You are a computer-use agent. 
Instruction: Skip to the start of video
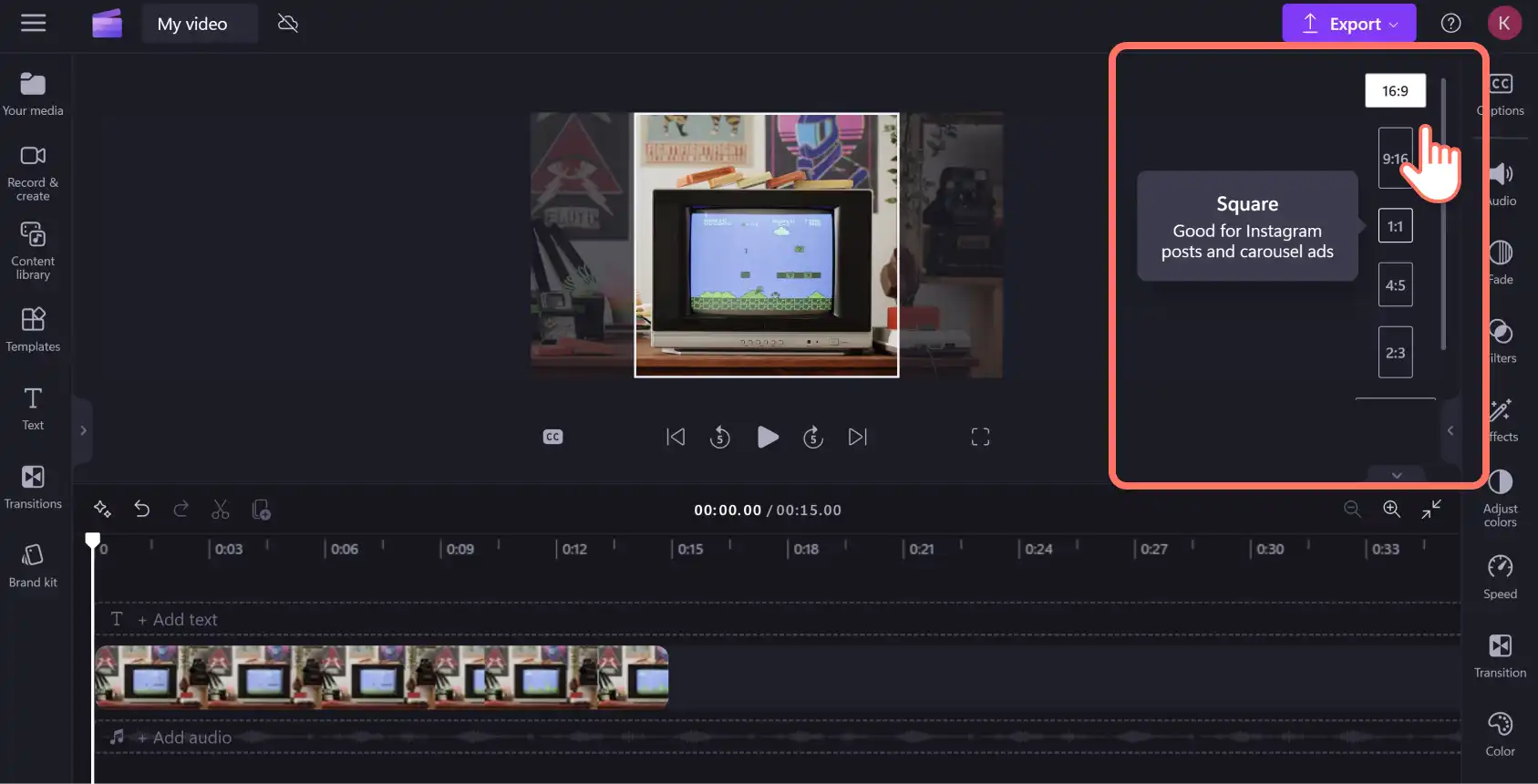676,437
